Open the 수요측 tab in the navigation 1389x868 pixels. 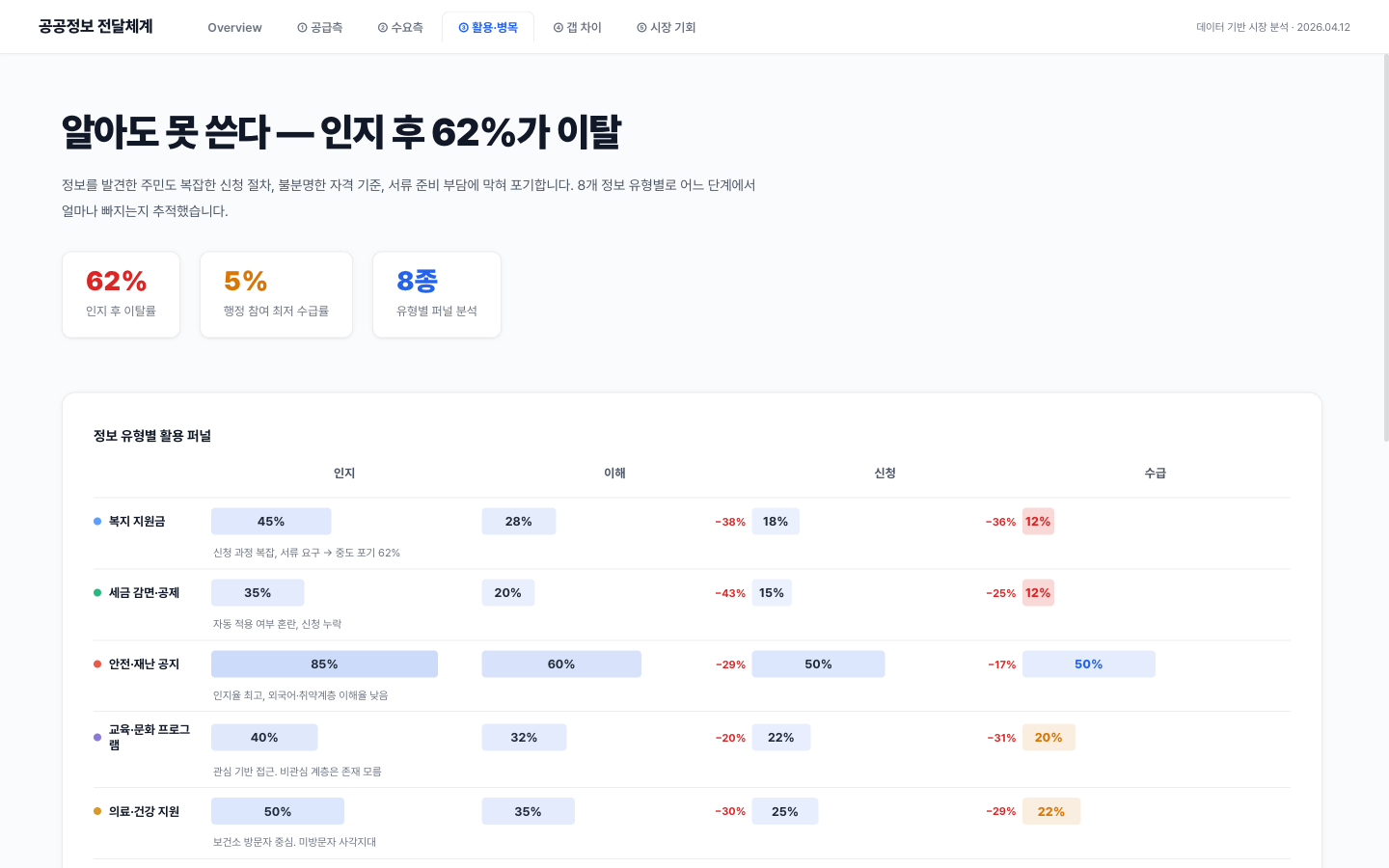(400, 27)
